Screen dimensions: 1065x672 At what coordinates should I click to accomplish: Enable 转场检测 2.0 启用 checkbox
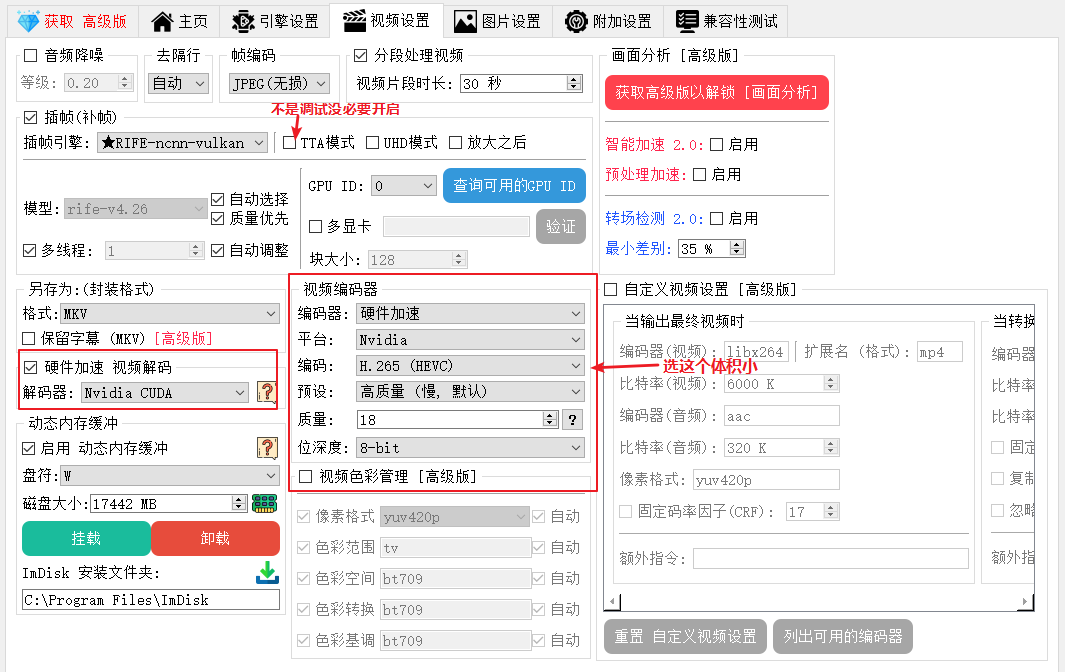(x=716, y=219)
